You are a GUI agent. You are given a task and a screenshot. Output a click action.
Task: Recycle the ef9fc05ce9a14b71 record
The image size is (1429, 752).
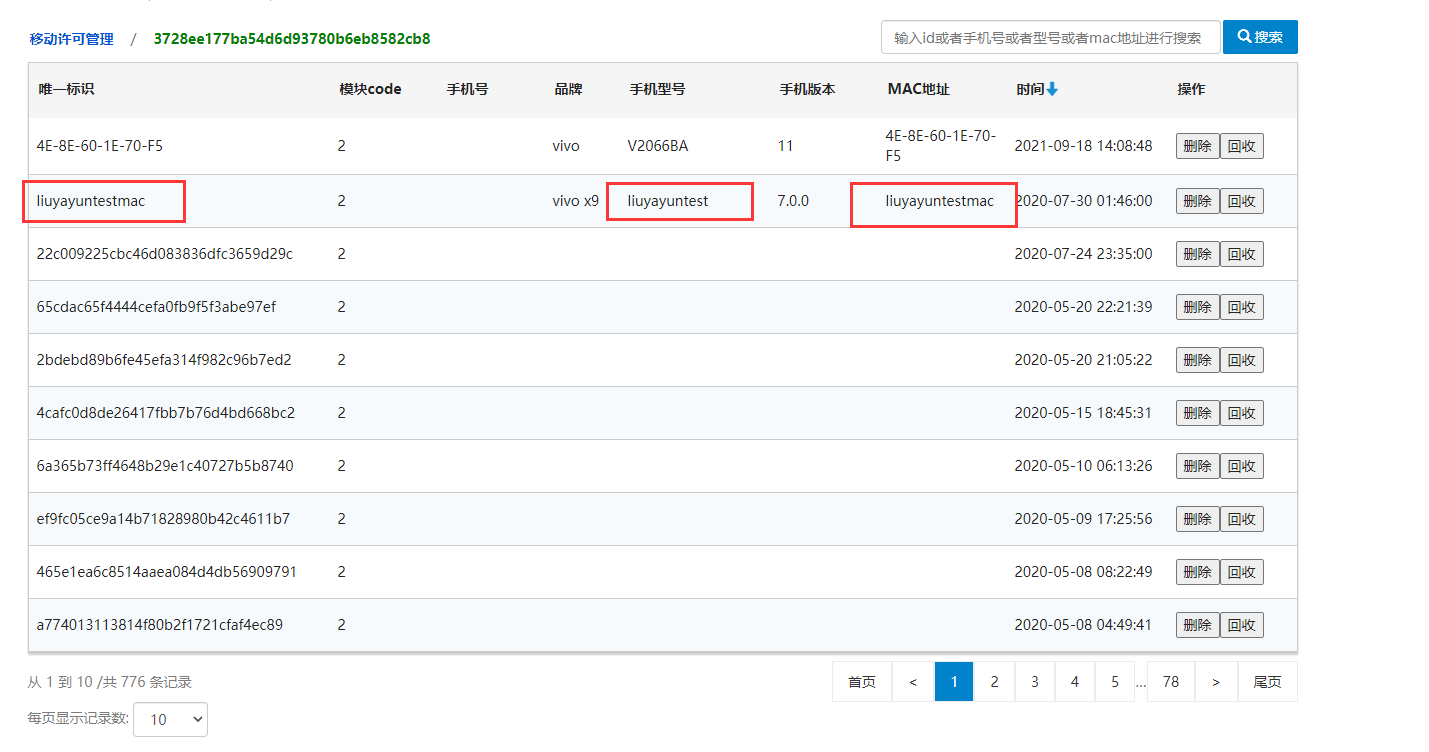coord(1241,519)
